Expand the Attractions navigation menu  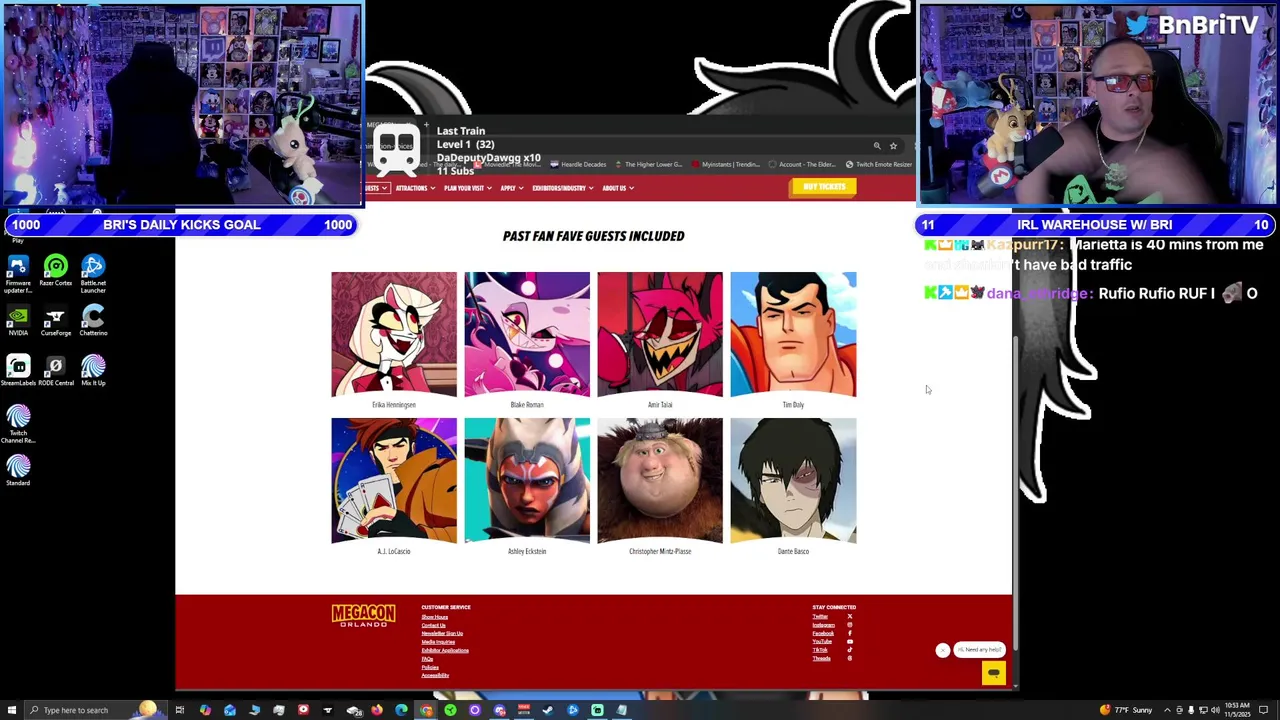[x=414, y=188]
